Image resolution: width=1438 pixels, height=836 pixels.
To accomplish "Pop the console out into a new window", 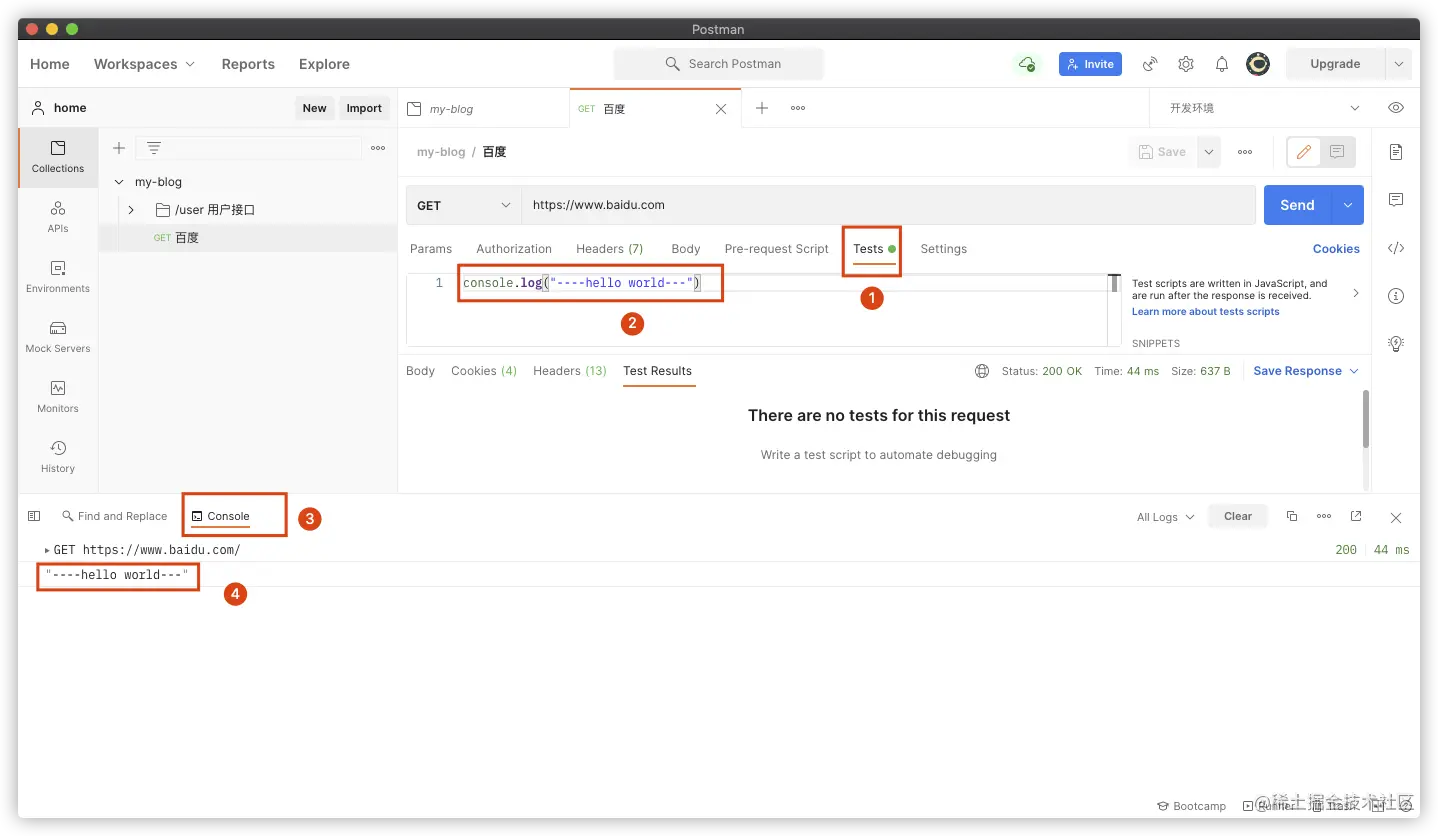I will click(x=1356, y=516).
